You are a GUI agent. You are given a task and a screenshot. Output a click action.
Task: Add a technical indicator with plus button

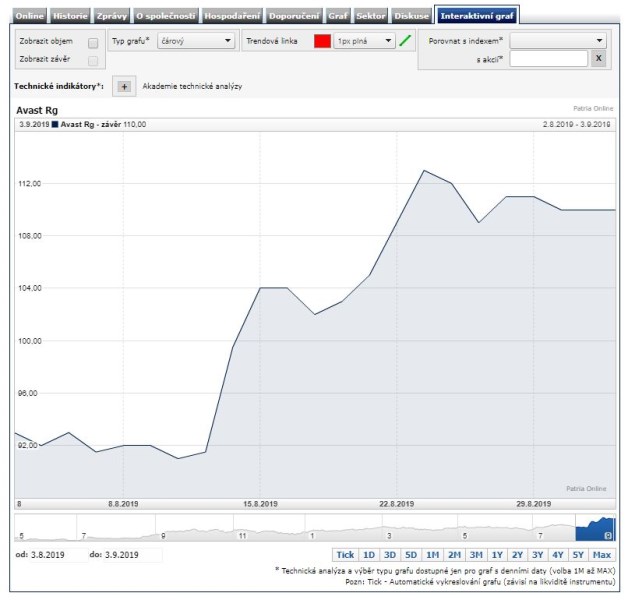point(124,86)
